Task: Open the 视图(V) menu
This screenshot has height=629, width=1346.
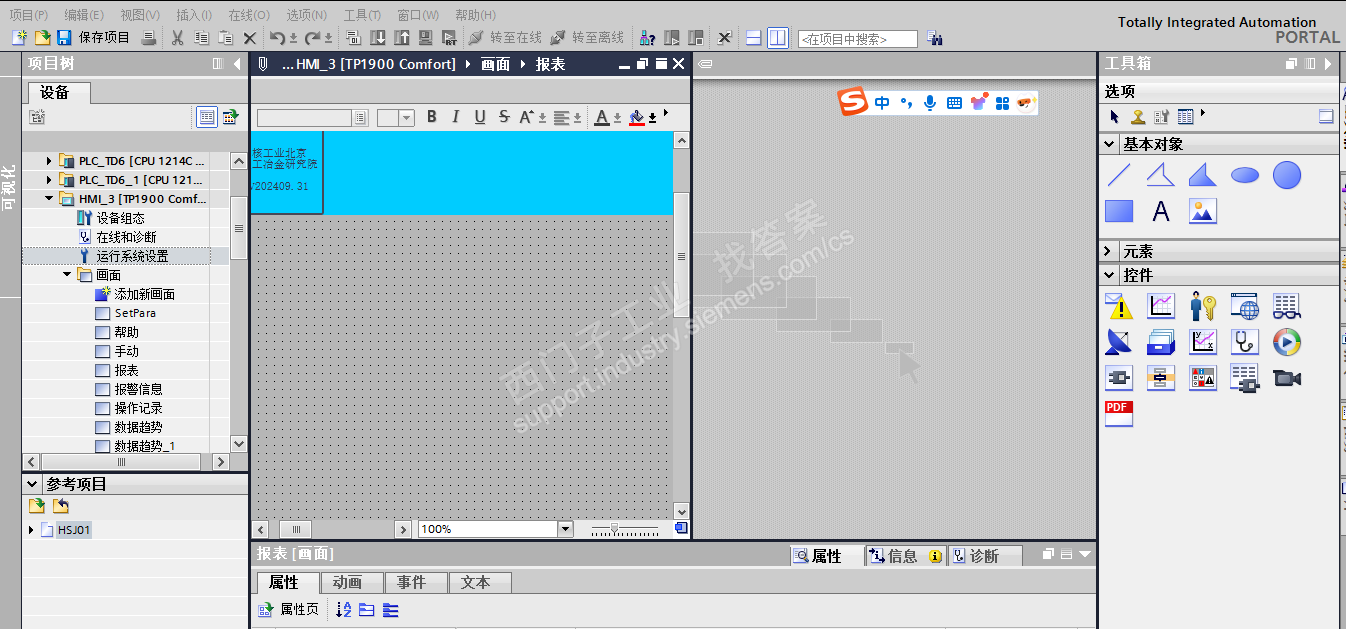Action: click(x=140, y=15)
